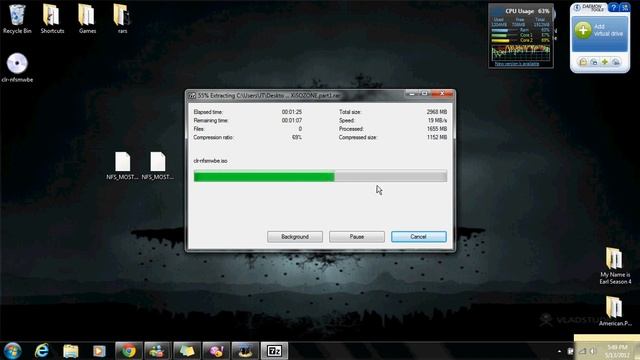
Task: Open the taskbar clock and date
Action: click(x=617, y=351)
